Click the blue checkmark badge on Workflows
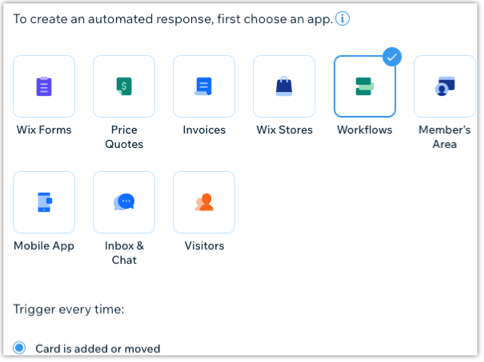The width and height of the screenshot is (484, 362). (x=392, y=57)
